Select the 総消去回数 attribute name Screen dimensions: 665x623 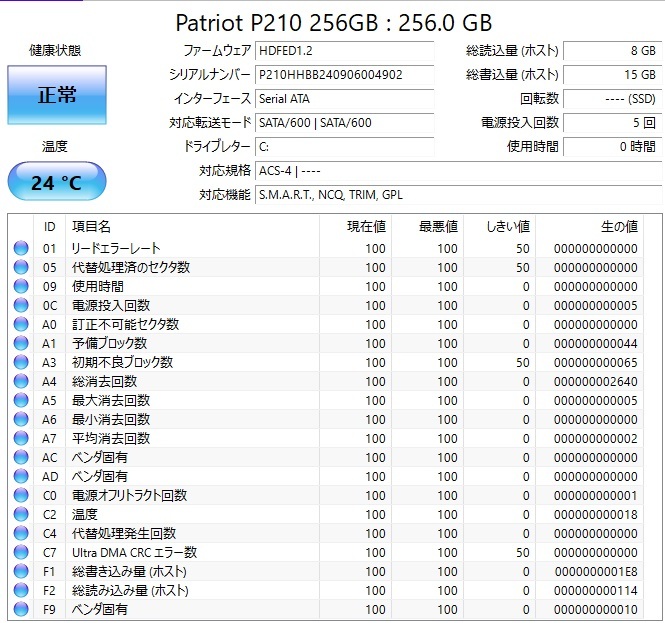(x=104, y=382)
